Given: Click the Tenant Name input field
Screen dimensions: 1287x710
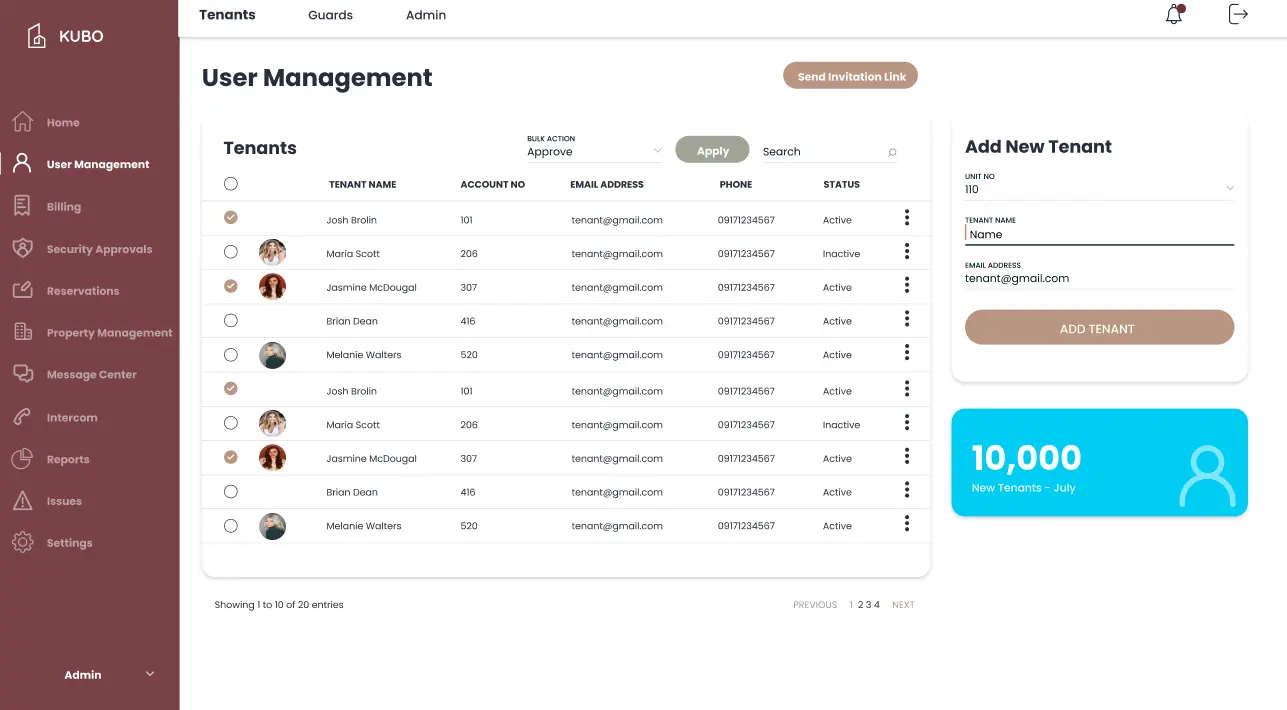Looking at the screenshot, I should tap(1099, 234).
